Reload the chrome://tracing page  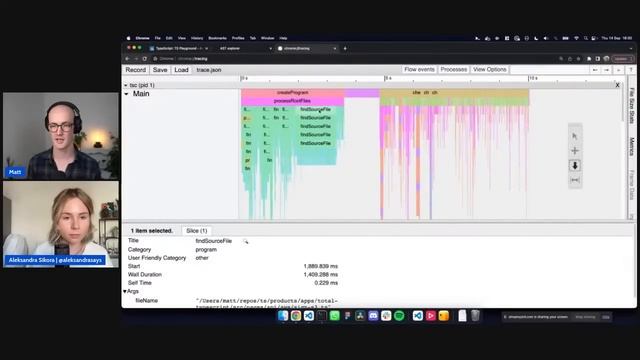point(144,59)
